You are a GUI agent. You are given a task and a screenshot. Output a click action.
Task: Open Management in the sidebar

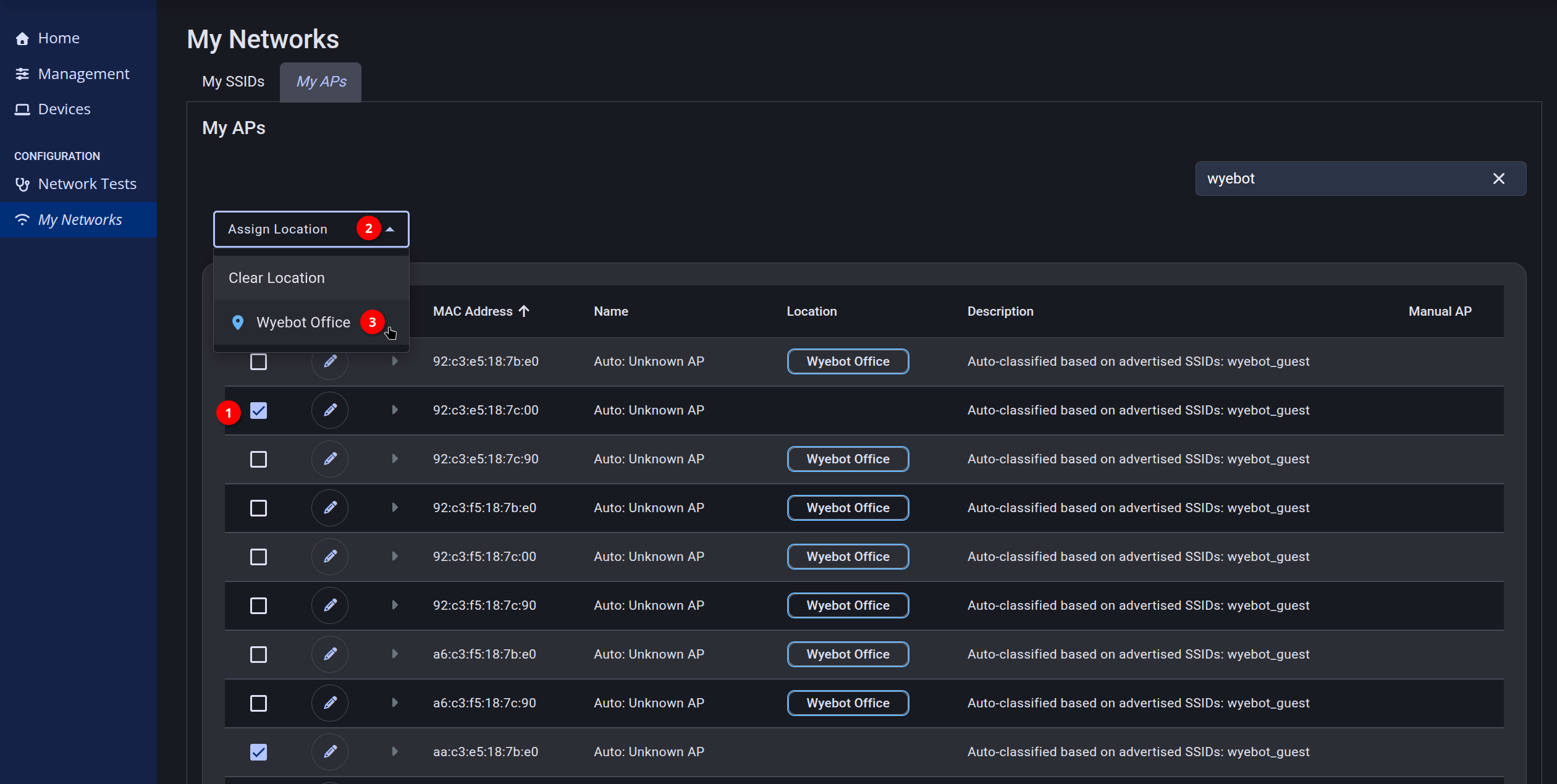point(78,74)
